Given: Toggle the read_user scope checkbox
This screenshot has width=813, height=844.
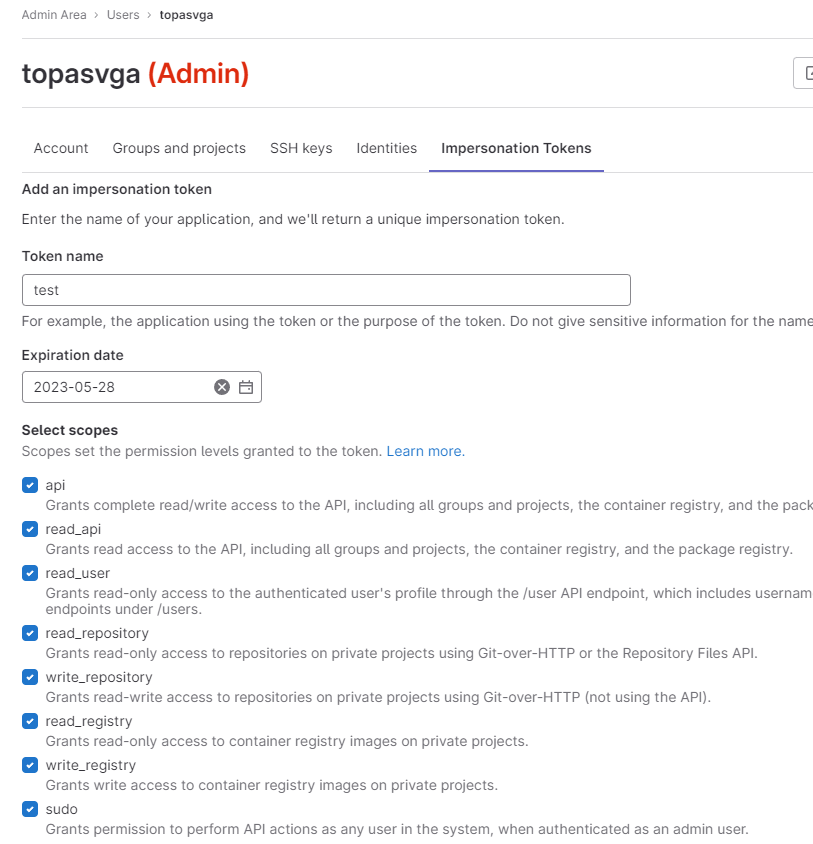Looking at the screenshot, I should point(30,573).
